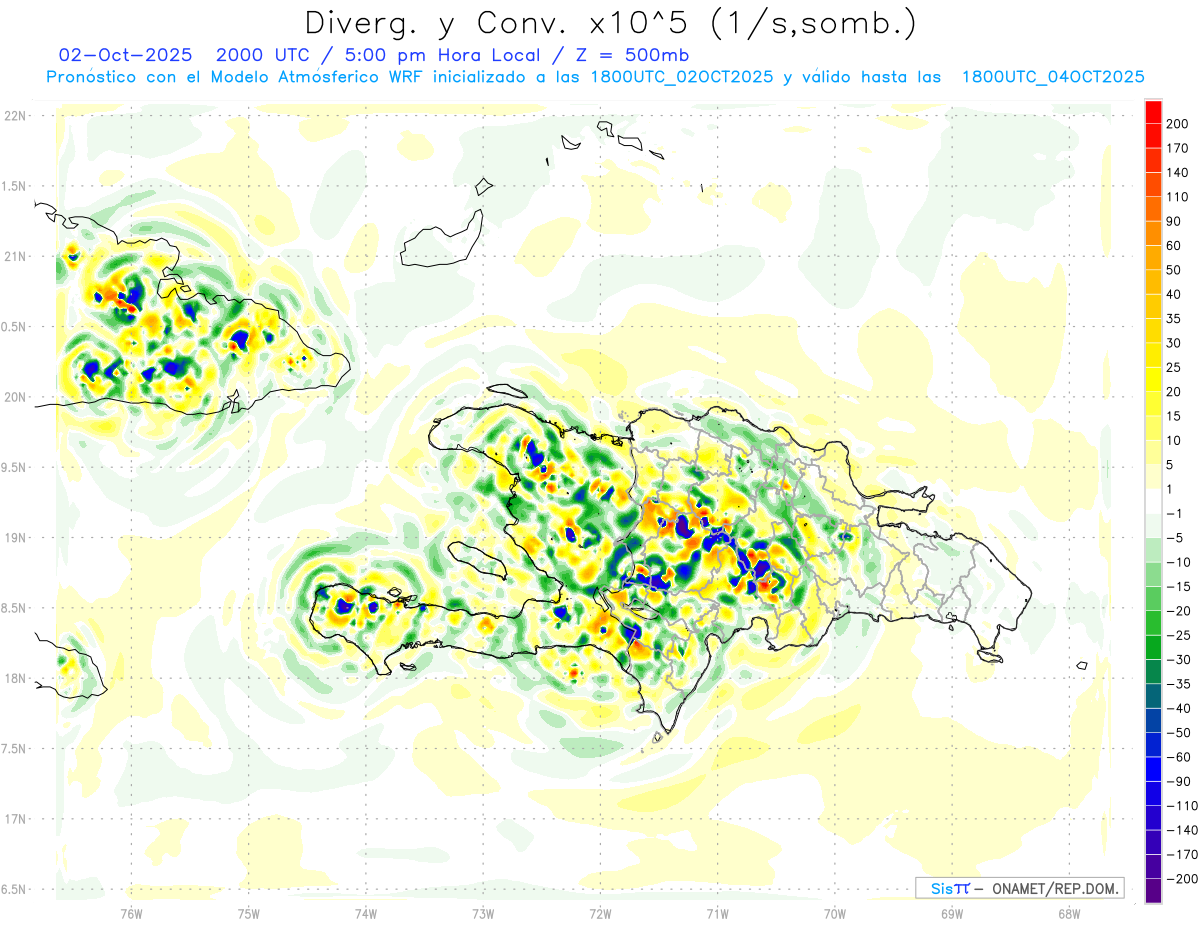The image size is (1200, 927).
Task: Click the positive '20' color scale label
Action: point(1175,392)
